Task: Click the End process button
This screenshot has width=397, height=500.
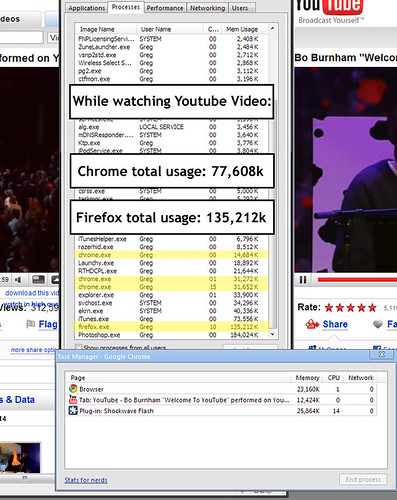Action: point(363,479)
